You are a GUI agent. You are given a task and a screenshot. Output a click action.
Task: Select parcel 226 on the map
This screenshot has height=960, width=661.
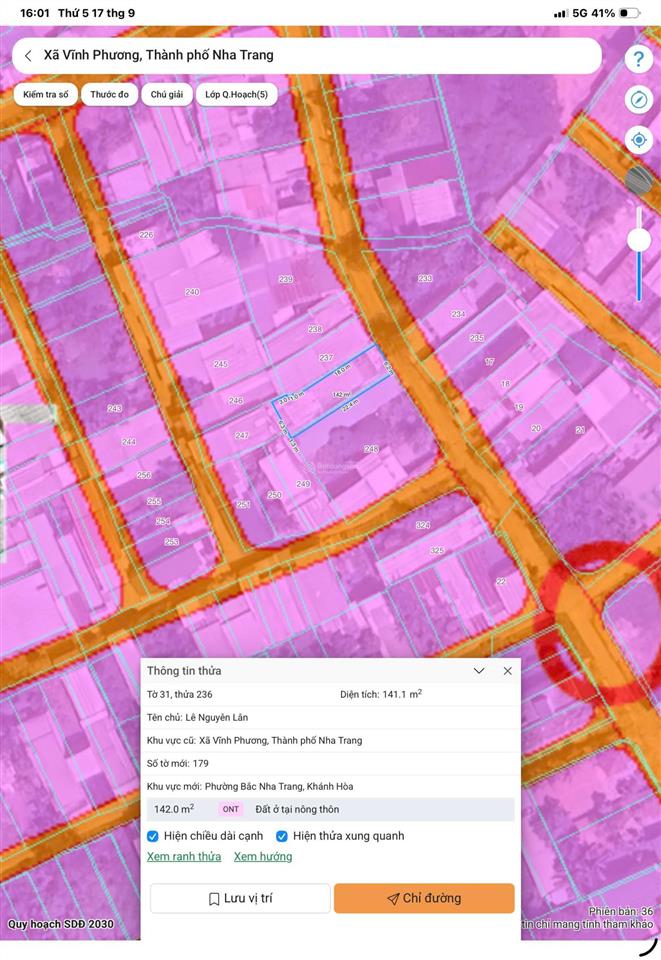pos(146,234)
